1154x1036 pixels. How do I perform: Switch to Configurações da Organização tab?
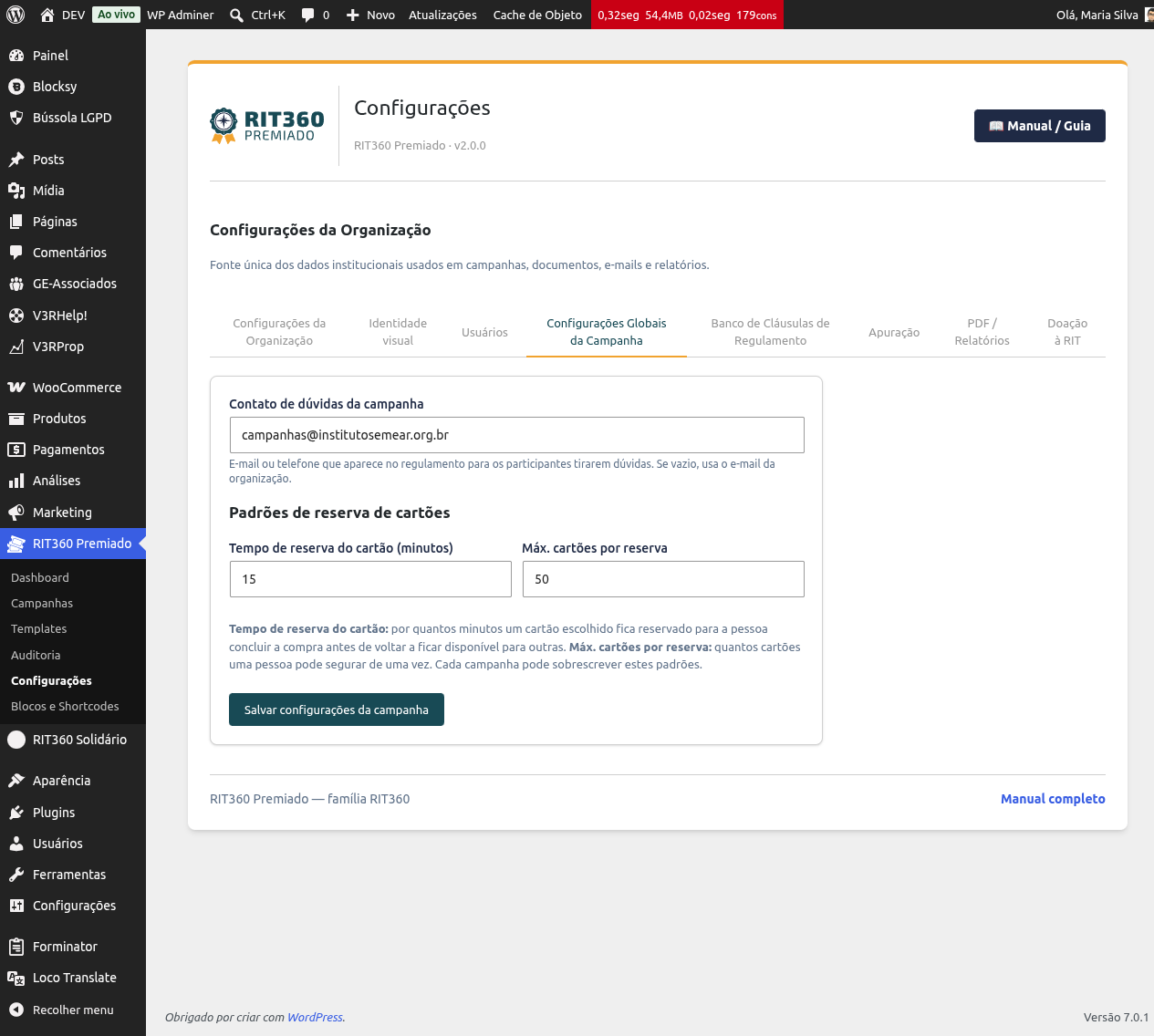(279, 332)
